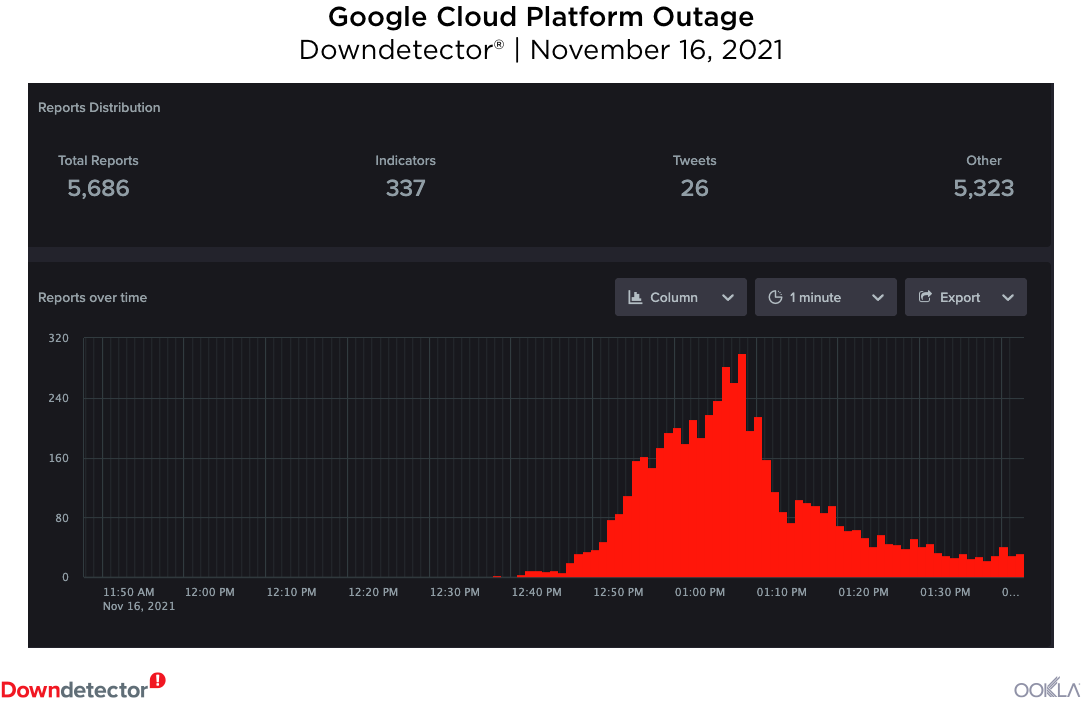Image resolution: width=1082 pixels, height=706 pixels.
Task: Click the Other value 5,323
Action: (983, 188)
